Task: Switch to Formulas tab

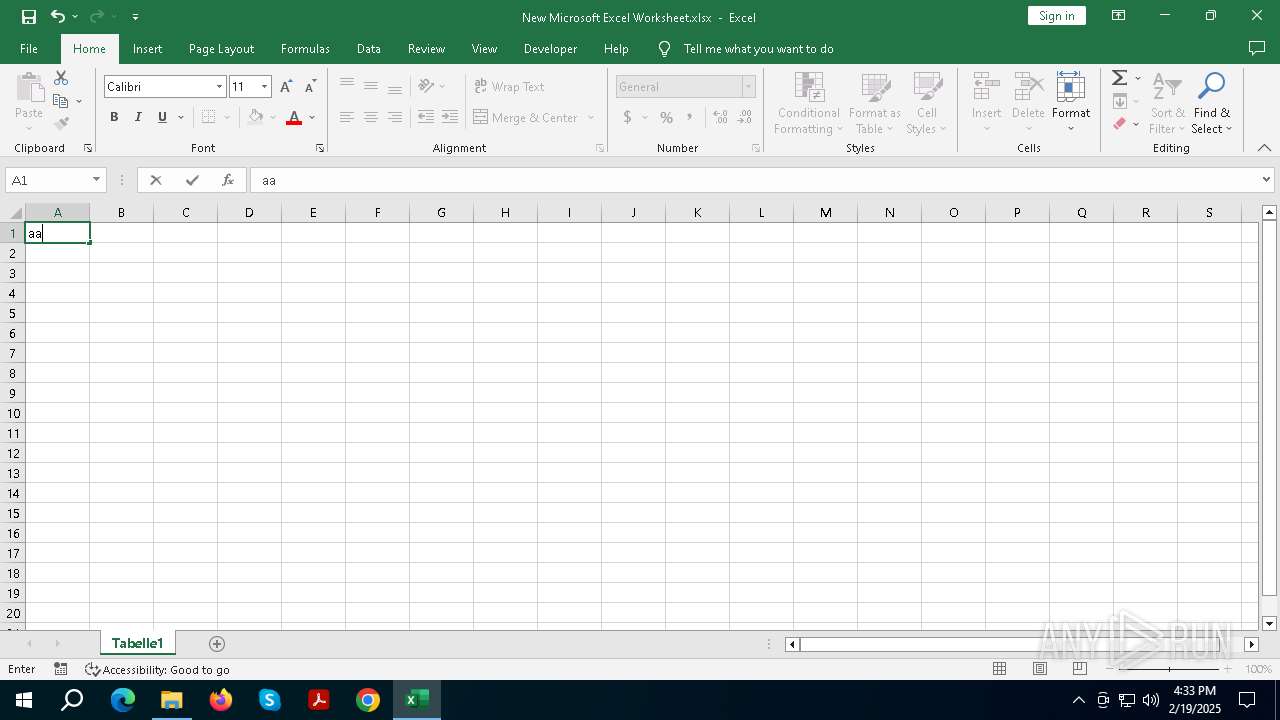Action: click(305, 48)
